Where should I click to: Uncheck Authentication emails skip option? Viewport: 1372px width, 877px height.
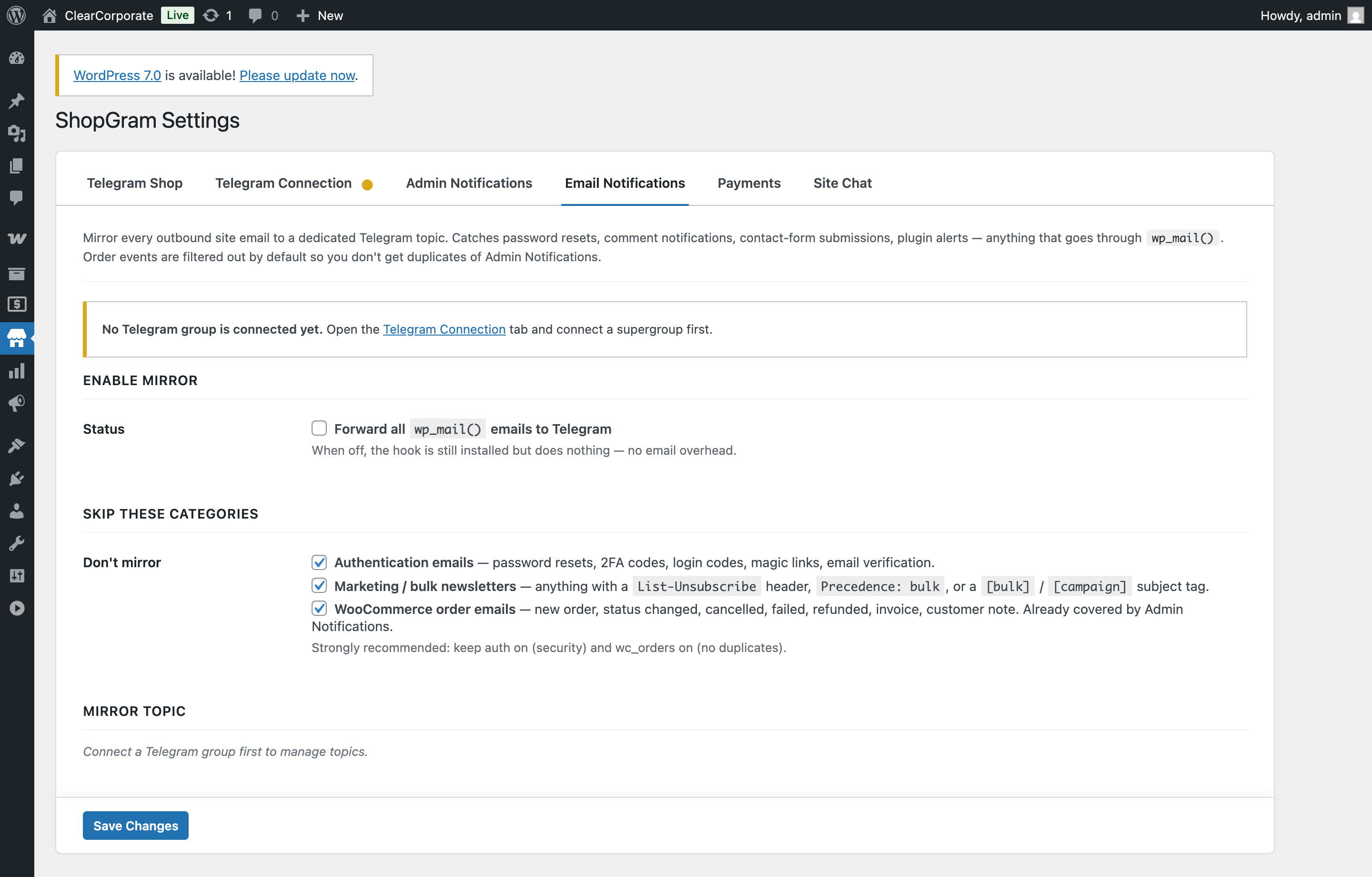coord(319,562)
